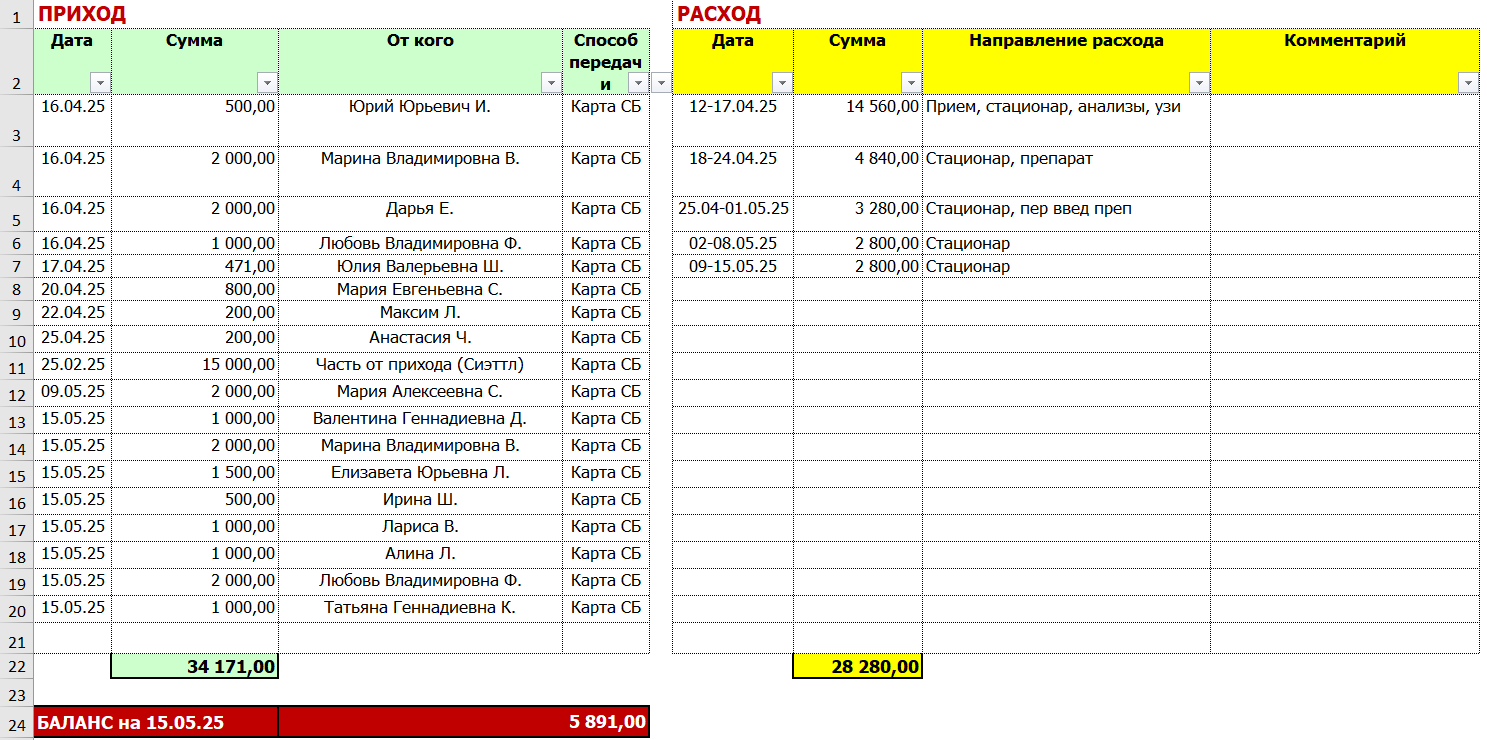
Task: Open the Направление расхода filter dropdown
Action: (x=1199, y=83)
